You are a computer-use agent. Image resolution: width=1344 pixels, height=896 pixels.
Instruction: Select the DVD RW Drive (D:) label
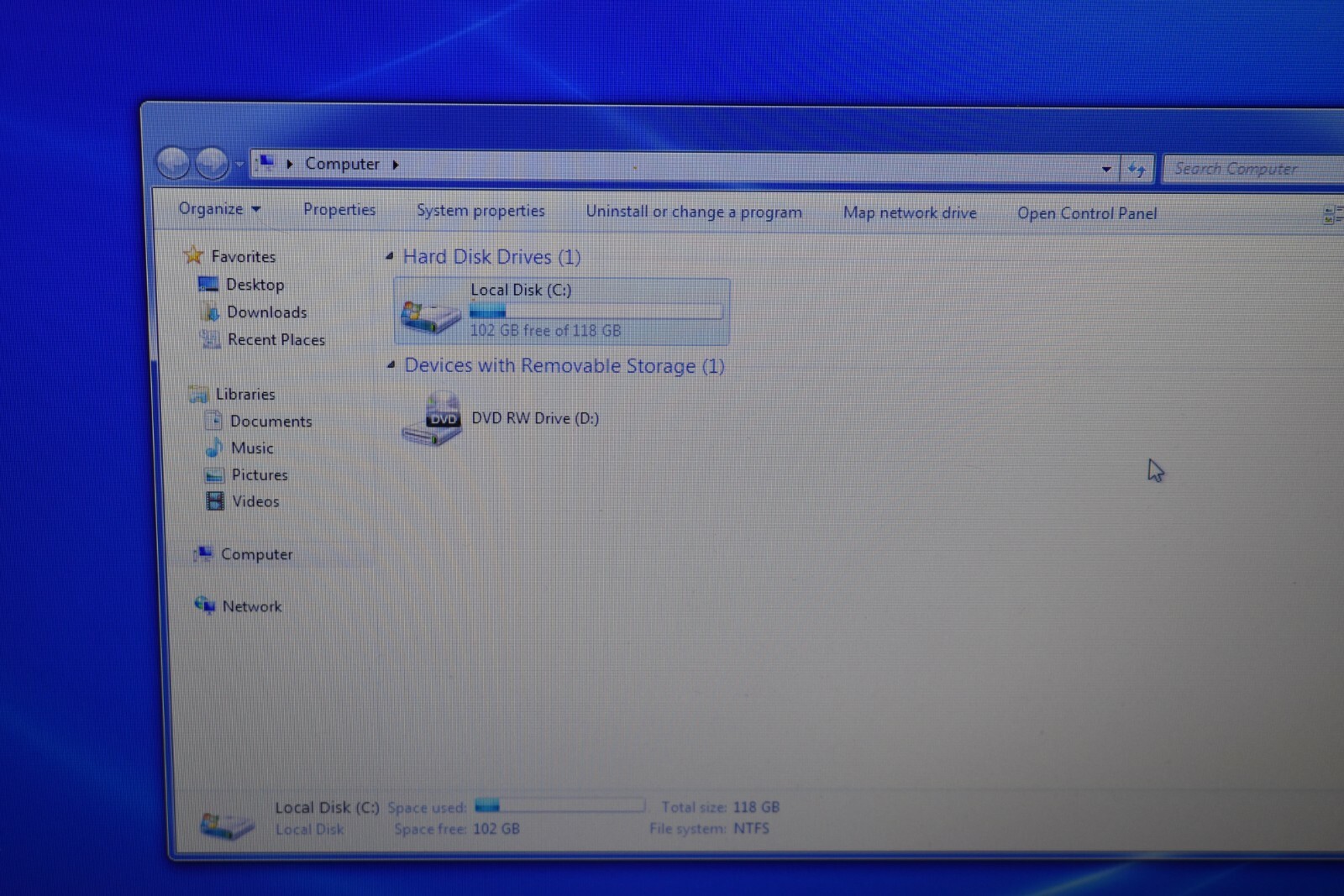pyautogui.click(x=535, y=418)
